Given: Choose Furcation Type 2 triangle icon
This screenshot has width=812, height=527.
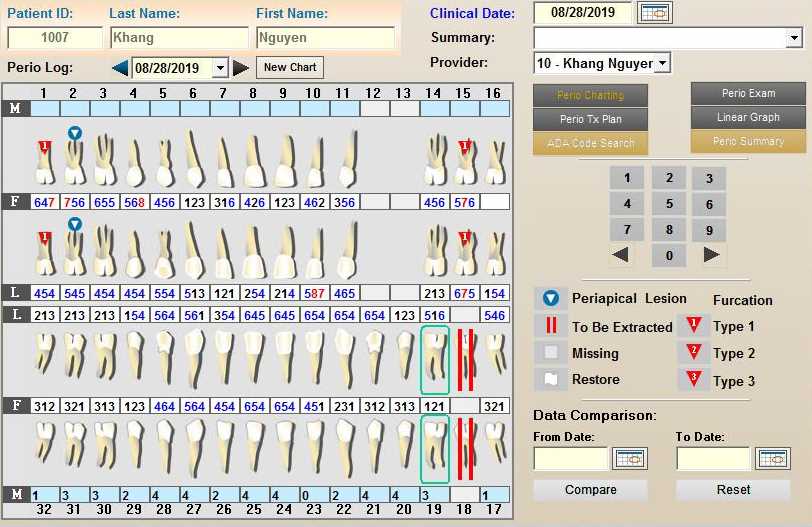Looking at the screenshot, I should coord(693,352).
